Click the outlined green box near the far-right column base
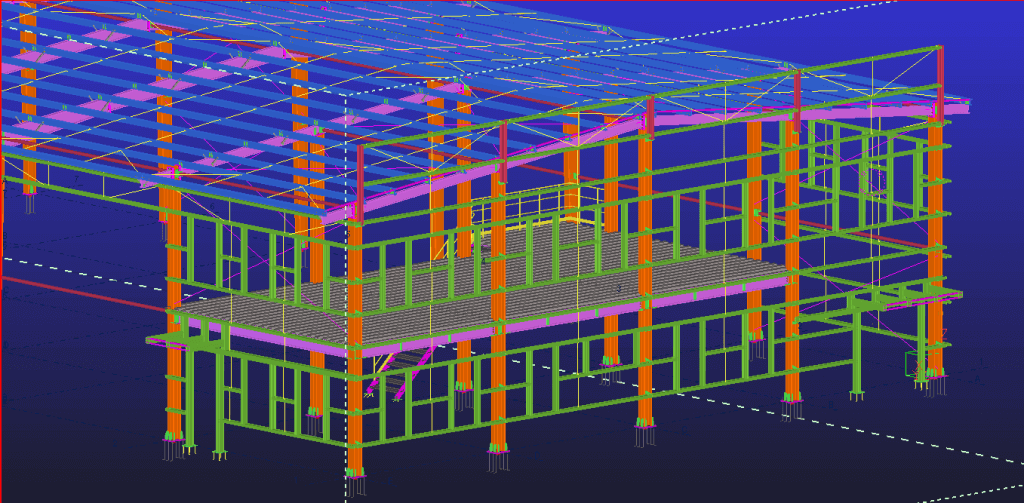The width and height of the screenshot is (1024, 503). point(914,362)
